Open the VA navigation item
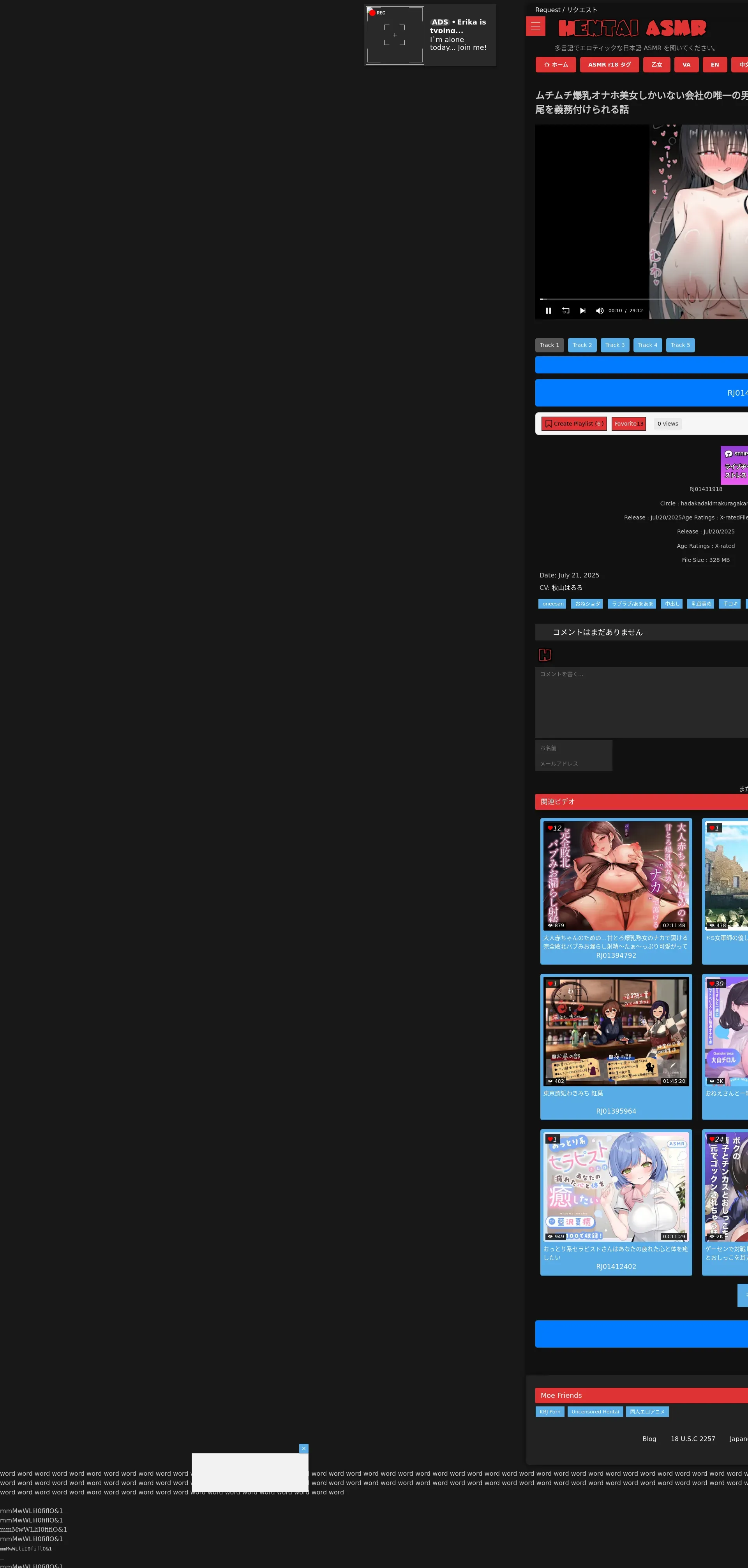 coord(686,65)
